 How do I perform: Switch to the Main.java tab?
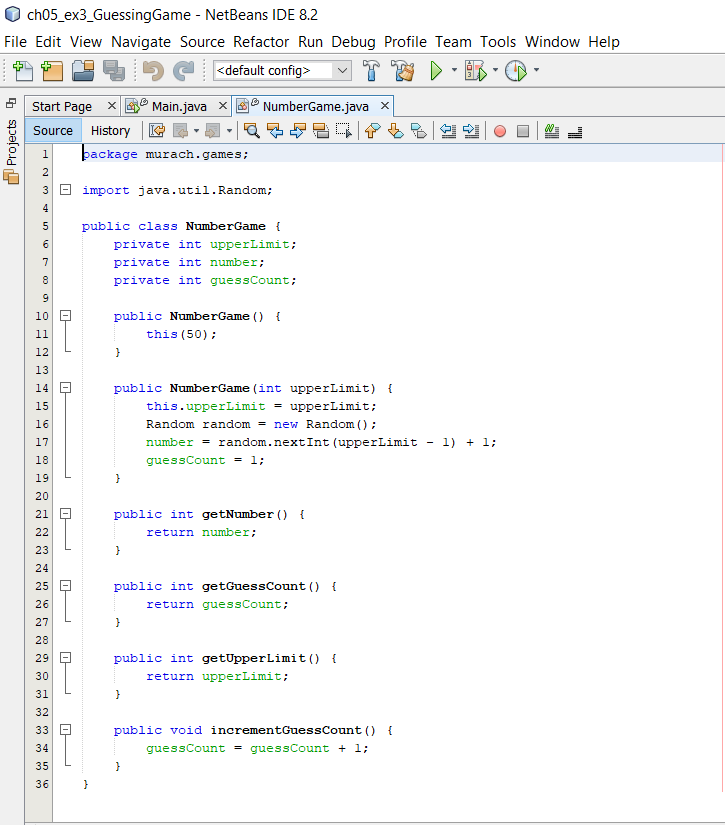(x=179, y=106)
